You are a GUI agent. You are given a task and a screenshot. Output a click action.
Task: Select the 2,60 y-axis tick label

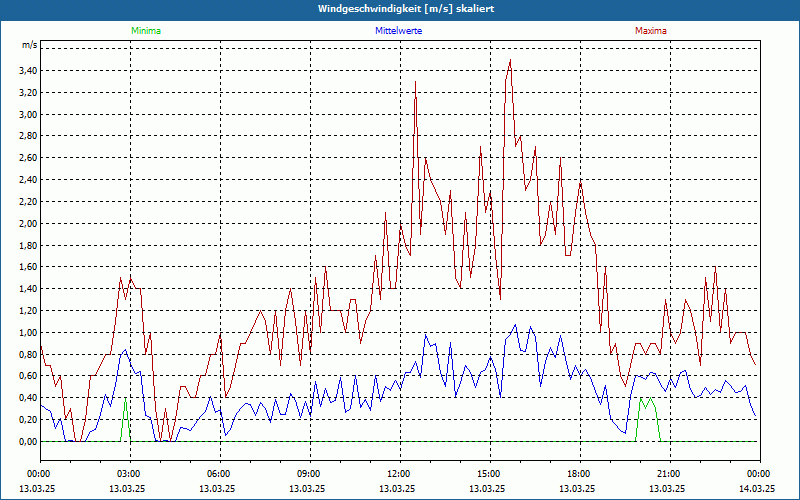(x=28, y=158)
